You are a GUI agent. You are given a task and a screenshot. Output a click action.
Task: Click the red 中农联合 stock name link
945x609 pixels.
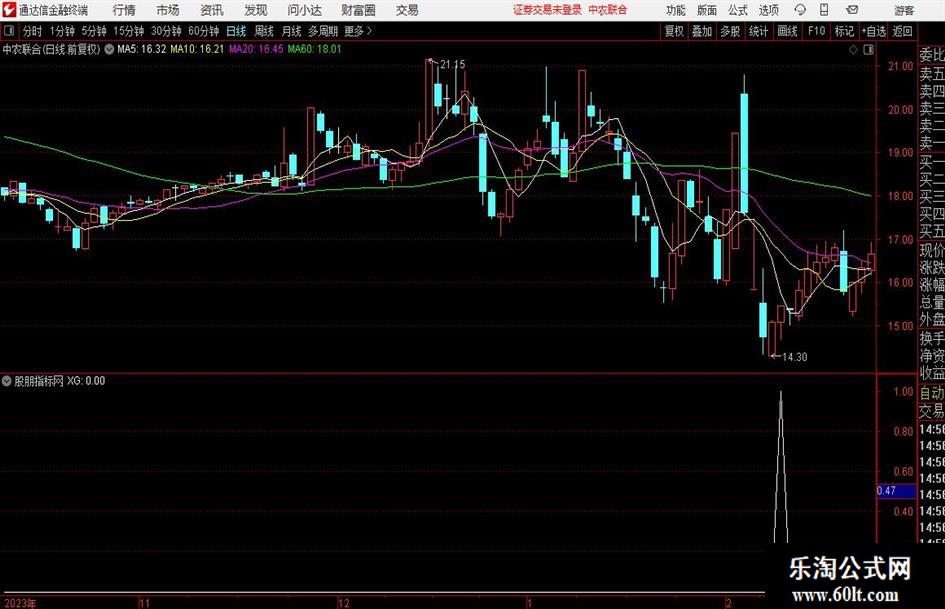[x=608, y=10]
